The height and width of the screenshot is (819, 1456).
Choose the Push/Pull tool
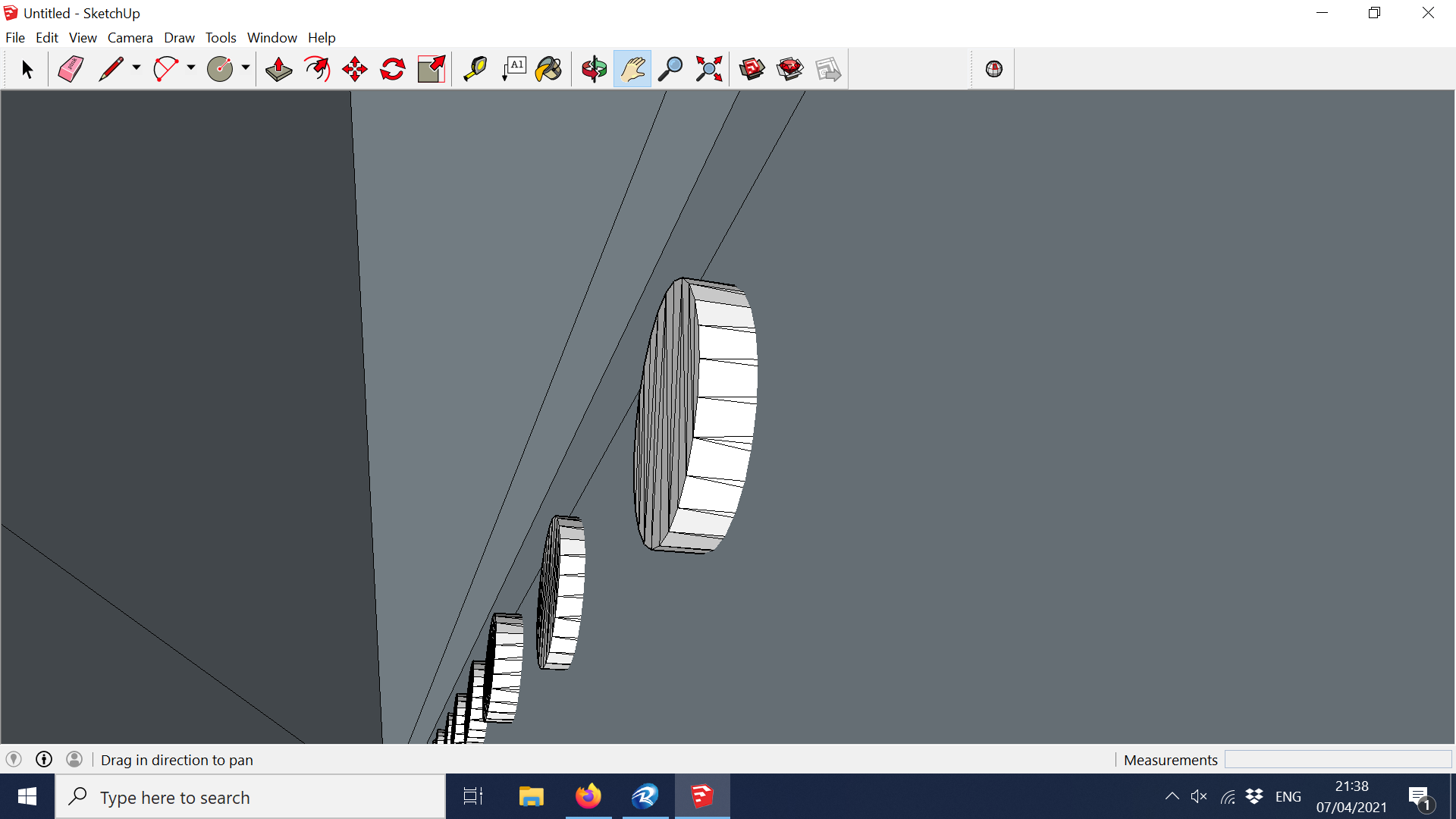pyautogui.click(x=278, y=68)
